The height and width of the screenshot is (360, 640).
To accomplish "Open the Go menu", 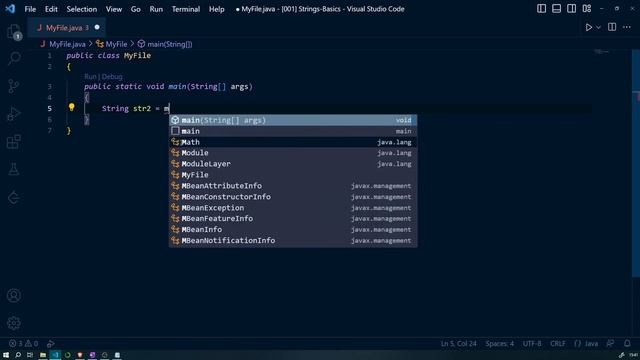I will pos(136,9).
